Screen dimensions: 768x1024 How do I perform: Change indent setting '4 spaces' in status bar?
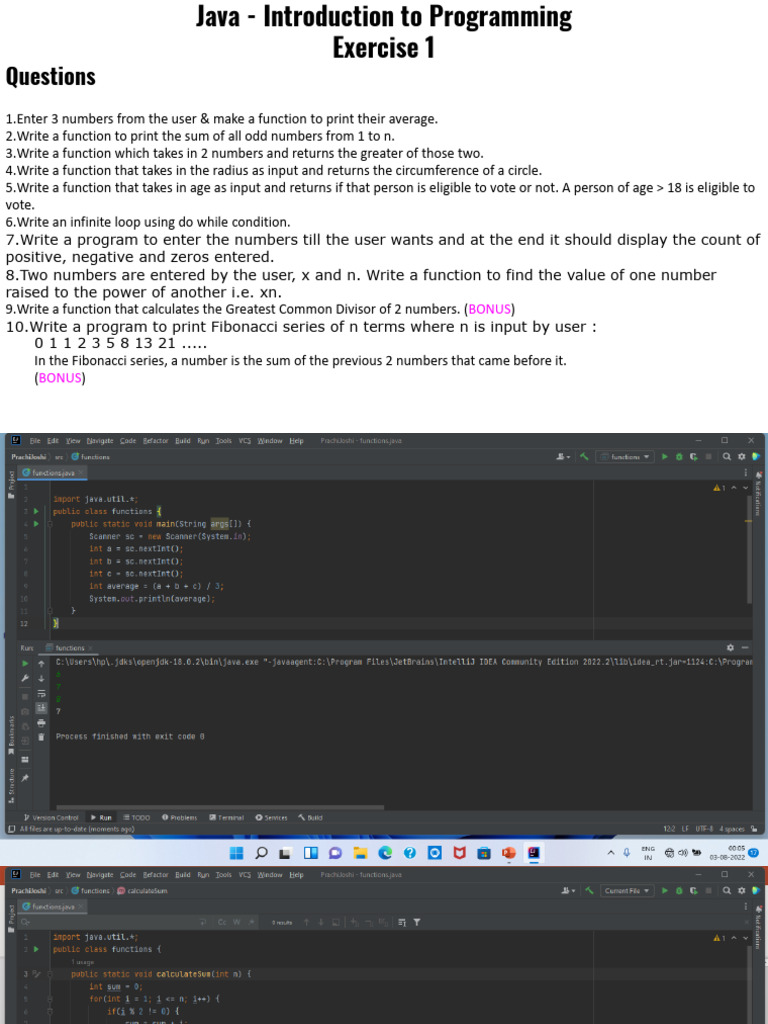[x=731, y=829]
